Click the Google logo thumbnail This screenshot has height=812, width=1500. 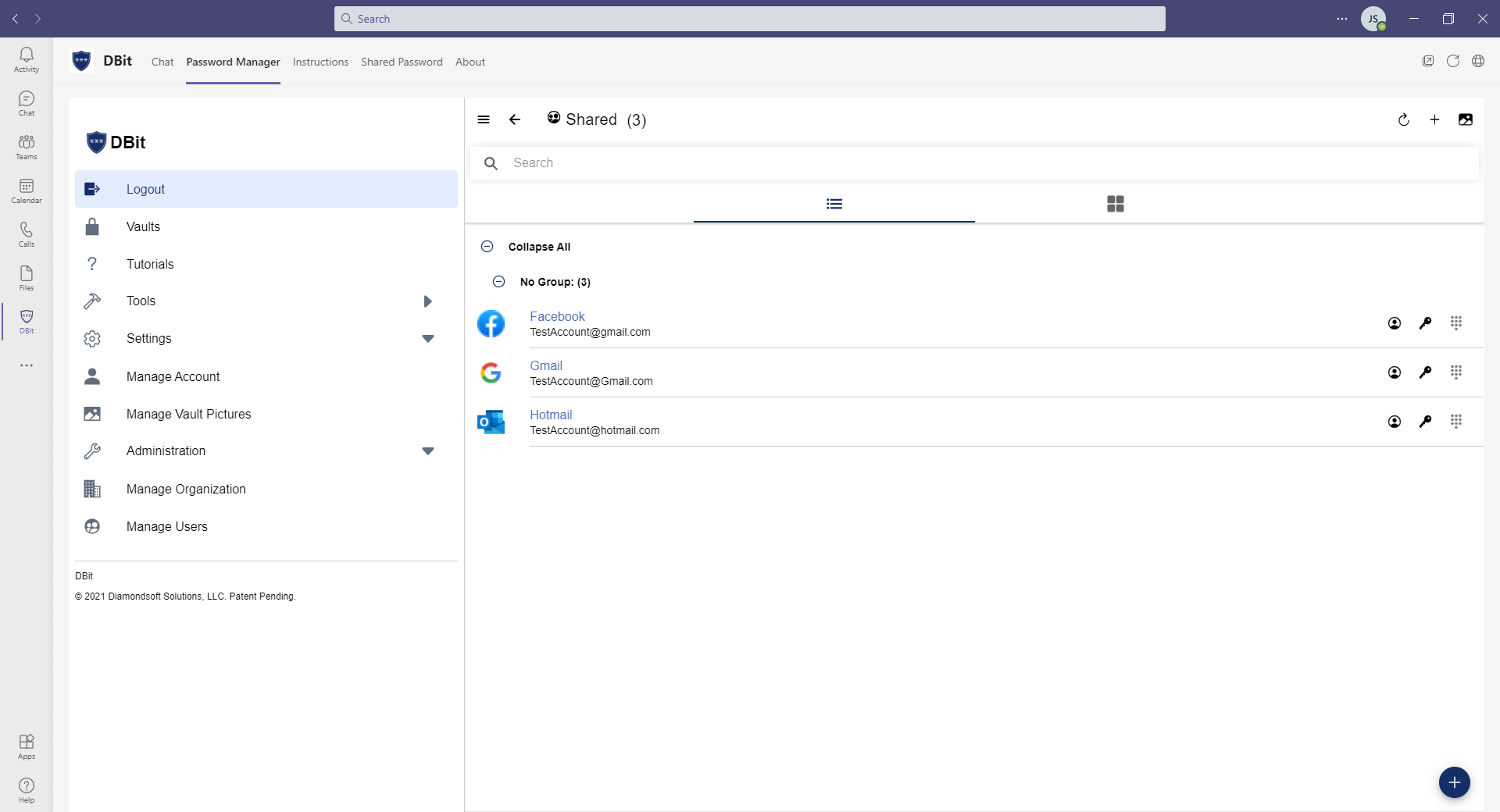click(x=491, y=372)
